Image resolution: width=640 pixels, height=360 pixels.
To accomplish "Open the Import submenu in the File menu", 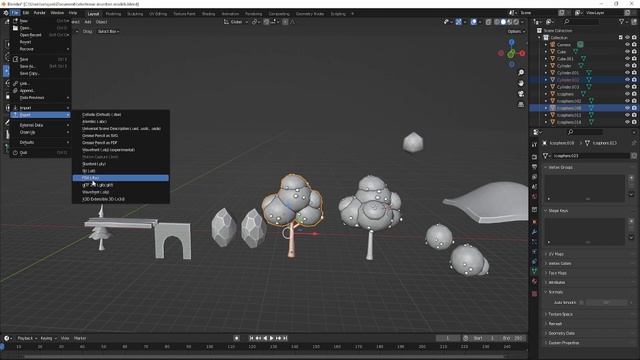I will [40, 108].
